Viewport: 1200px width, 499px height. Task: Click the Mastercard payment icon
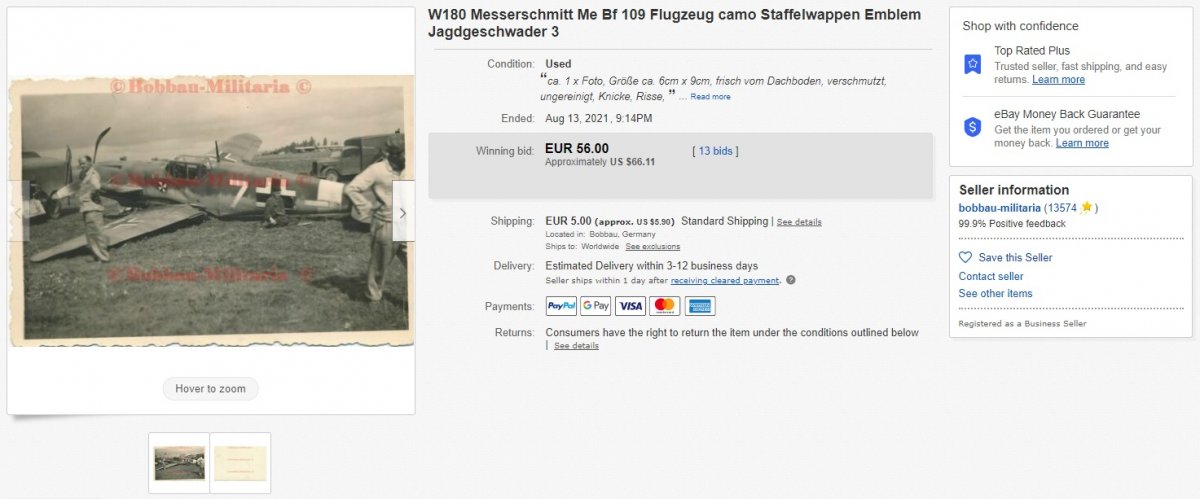[x=665, y=306]
